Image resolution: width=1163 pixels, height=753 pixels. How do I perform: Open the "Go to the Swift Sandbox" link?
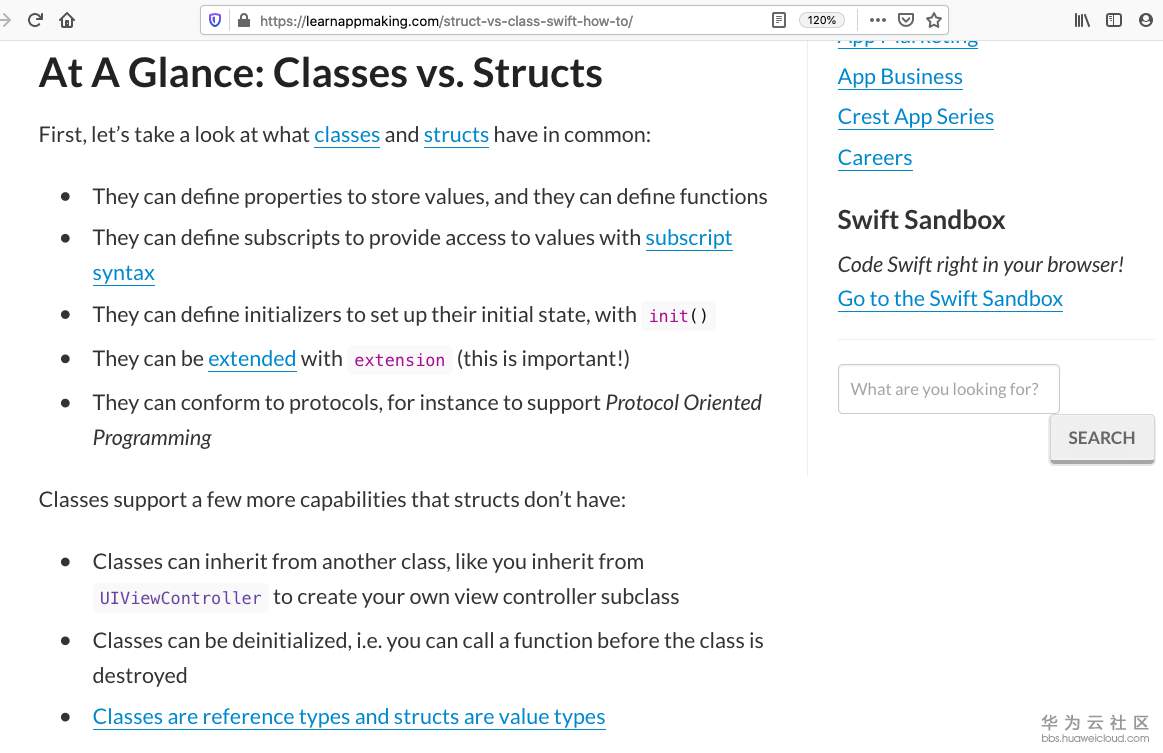pos(950,299)
